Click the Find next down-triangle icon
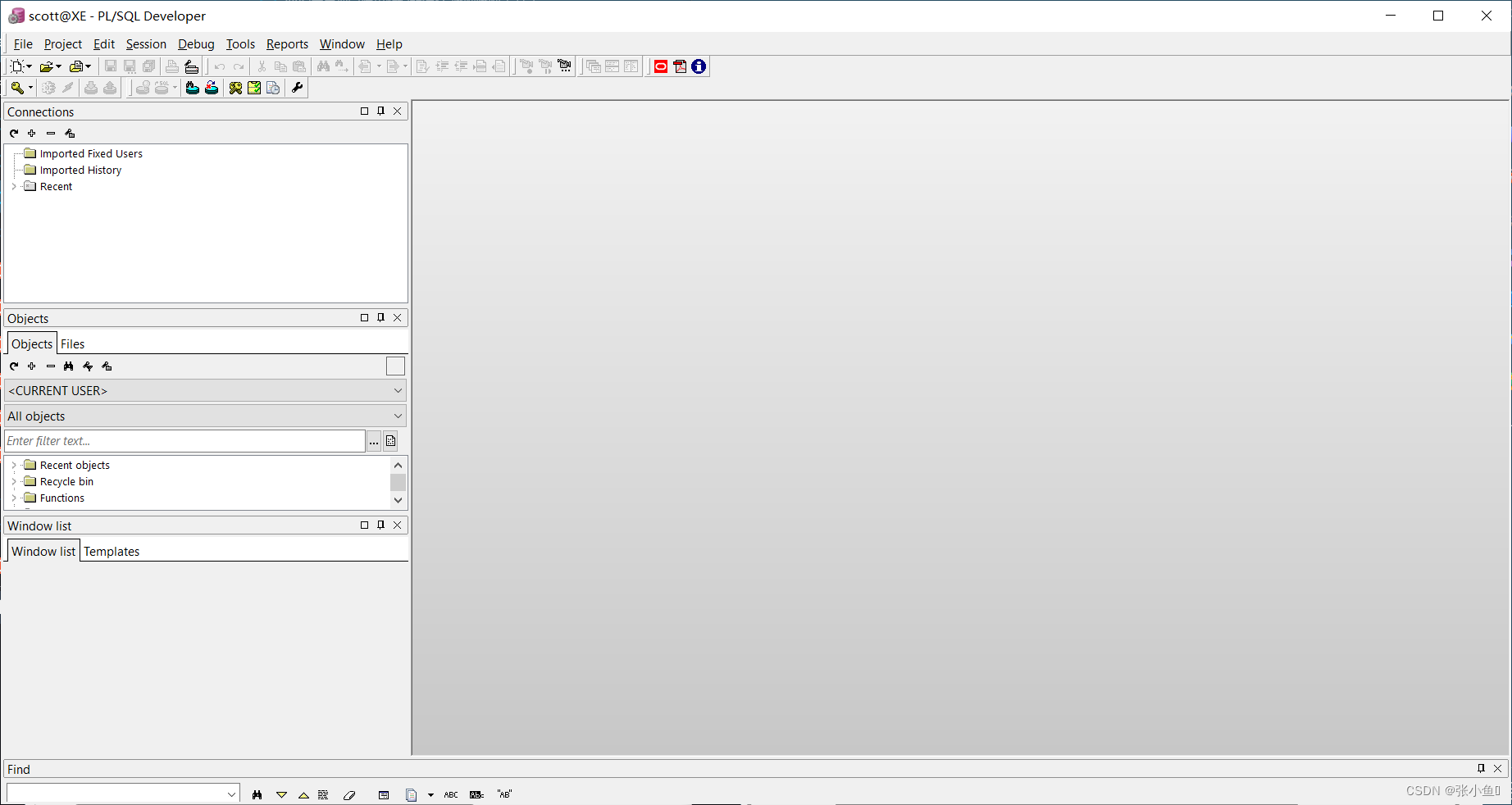 click(281, 794)
